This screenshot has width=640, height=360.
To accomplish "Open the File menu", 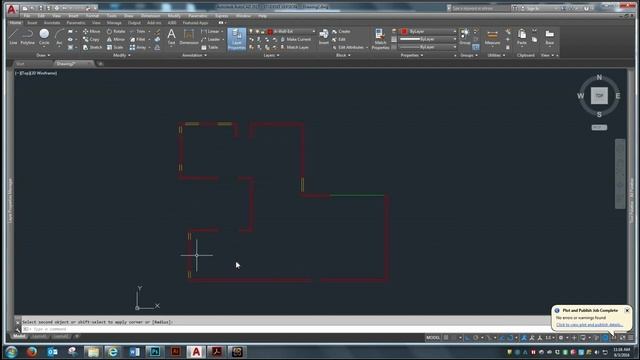I will point(27,16).
